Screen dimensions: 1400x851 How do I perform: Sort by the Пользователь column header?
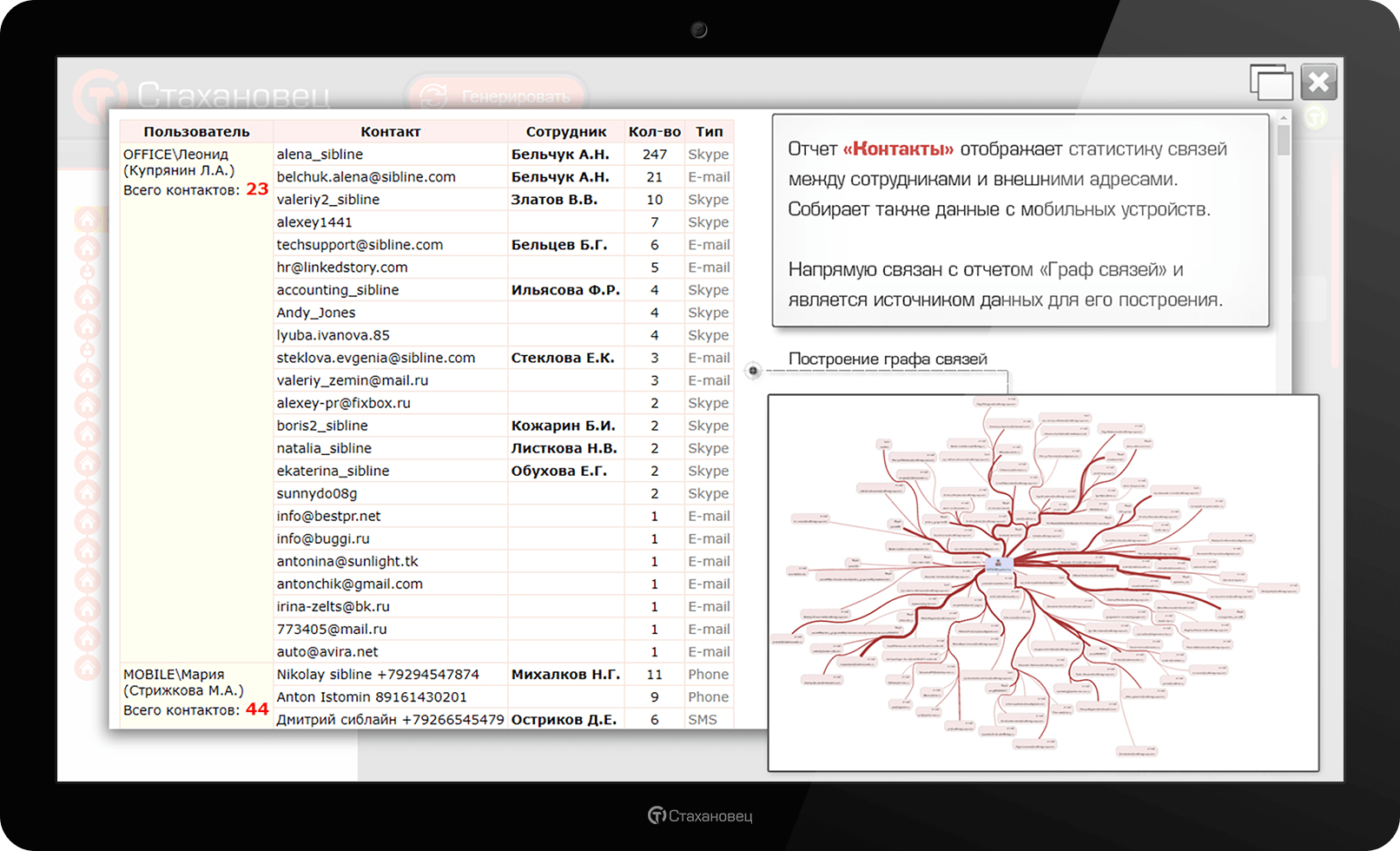(x=196, y=132)
